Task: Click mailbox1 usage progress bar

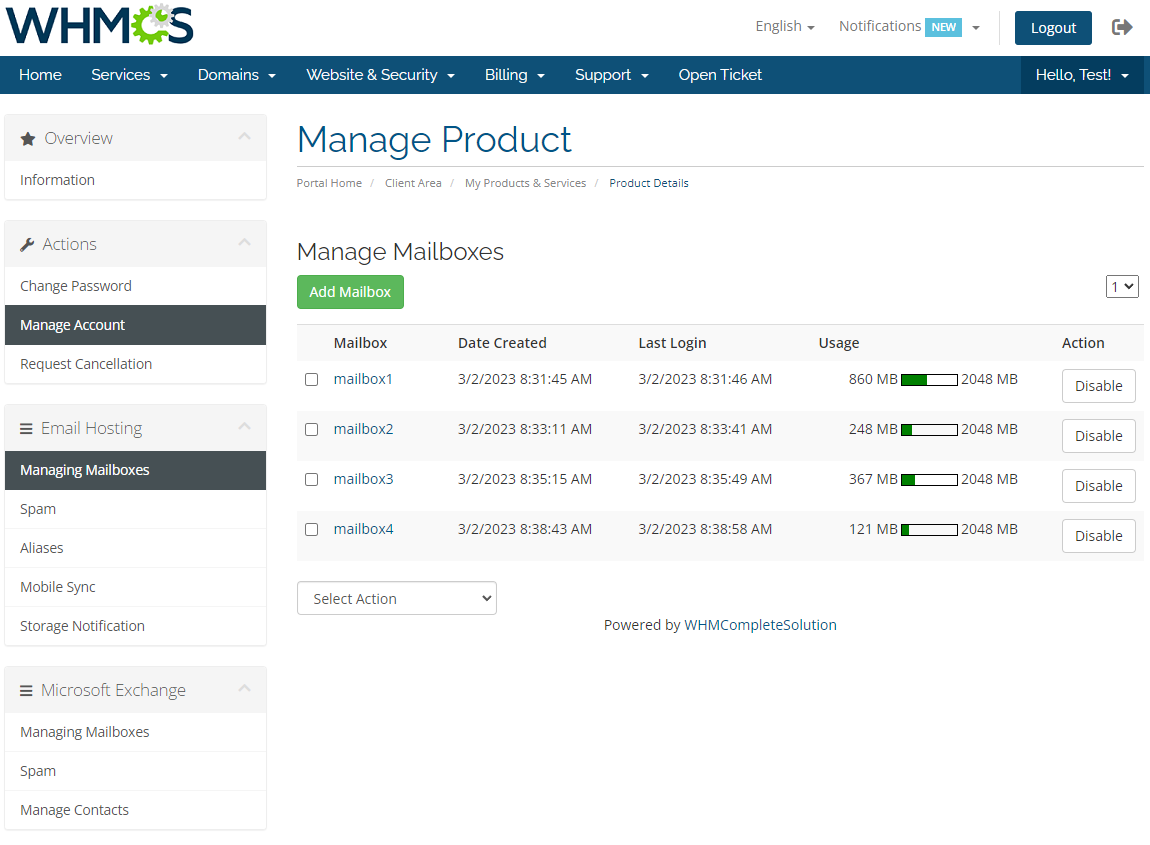Action: coord(929,380)
